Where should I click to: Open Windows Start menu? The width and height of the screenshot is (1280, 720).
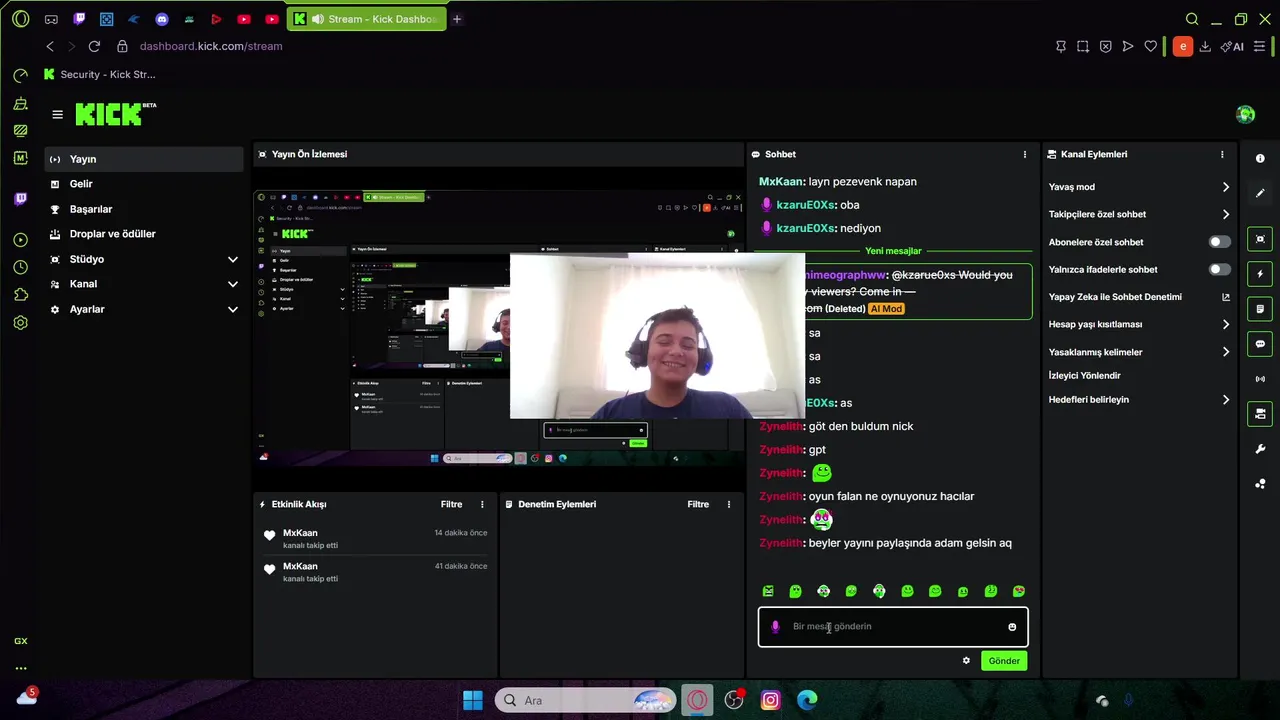[473, 700]
